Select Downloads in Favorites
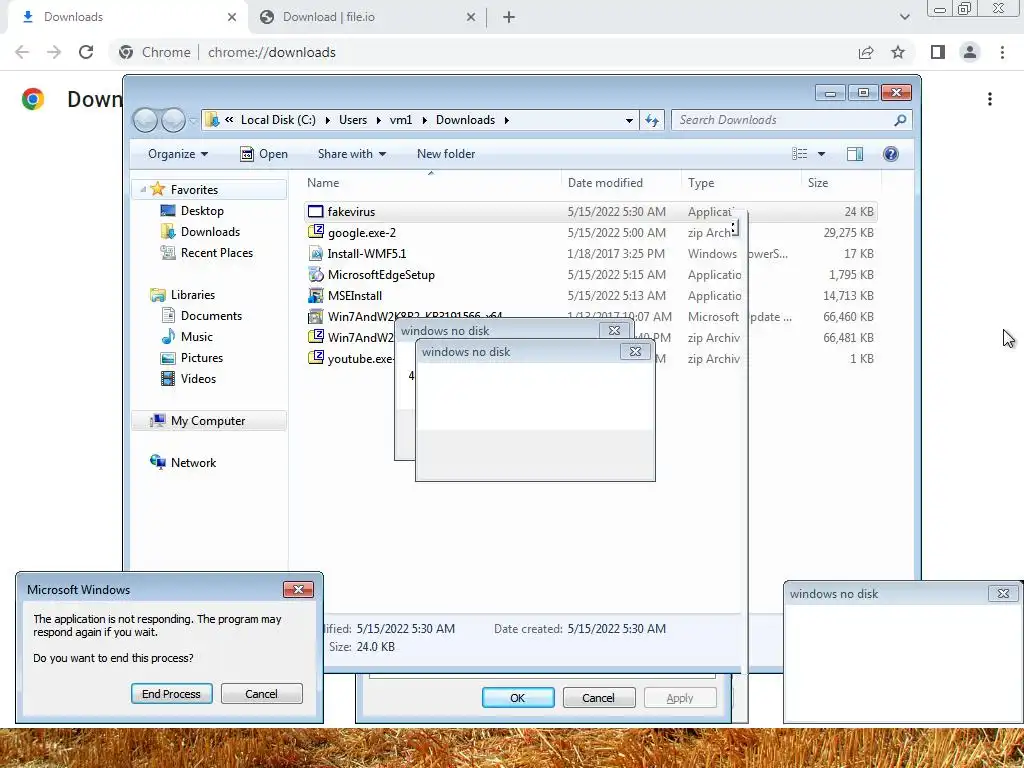The image size is (1024, 768). 210,232
